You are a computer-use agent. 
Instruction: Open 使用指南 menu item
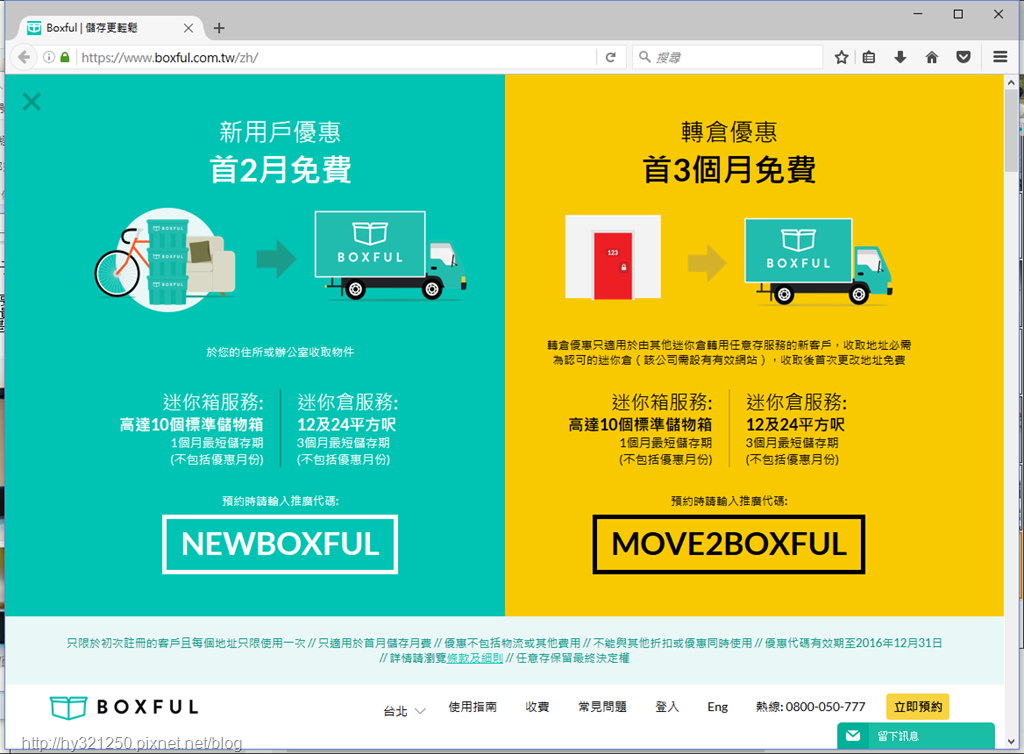pyautogui.click(x=473, y=707)
